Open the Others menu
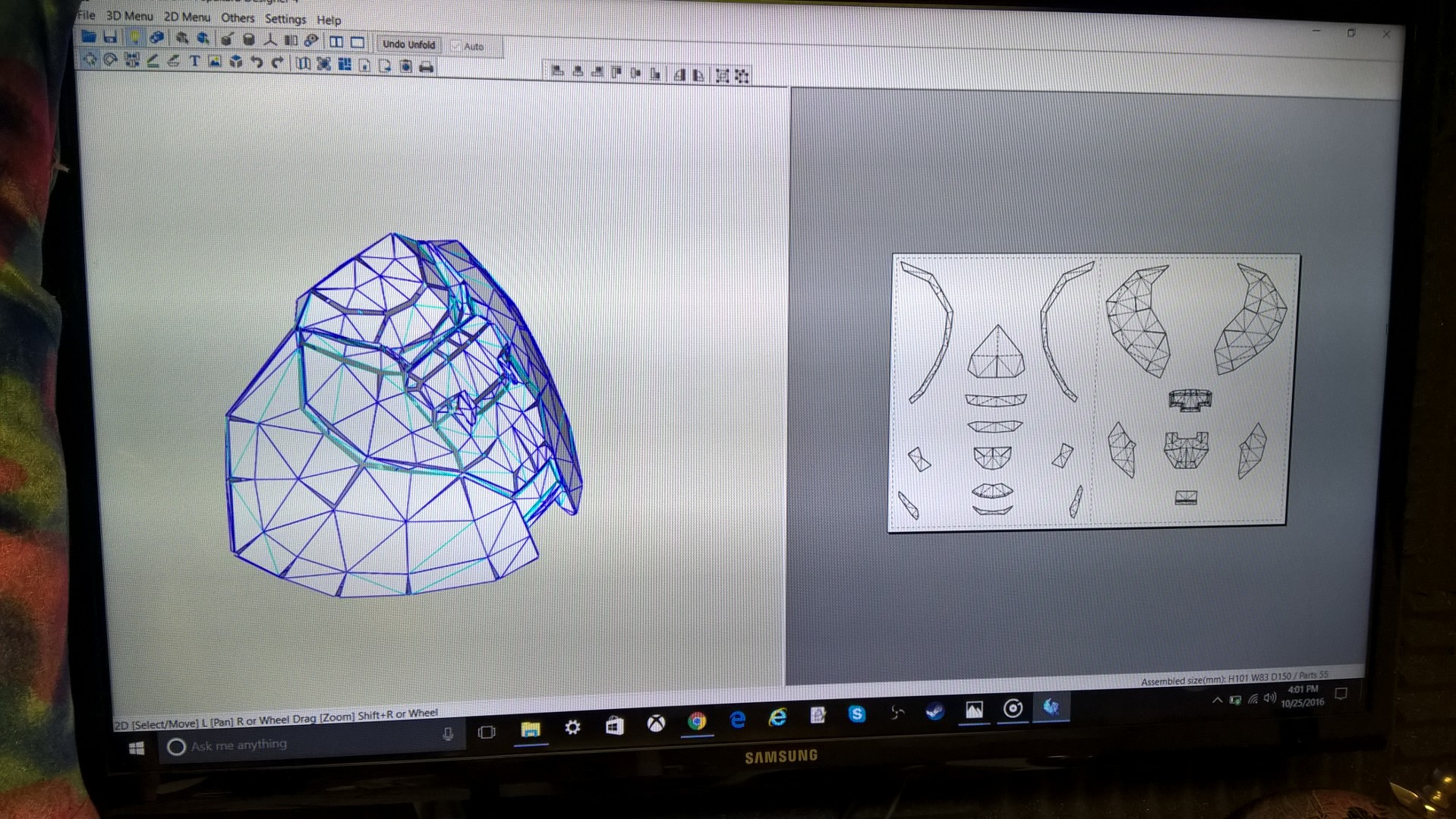This screenshot has width=1456, height=819. (238, 17)
